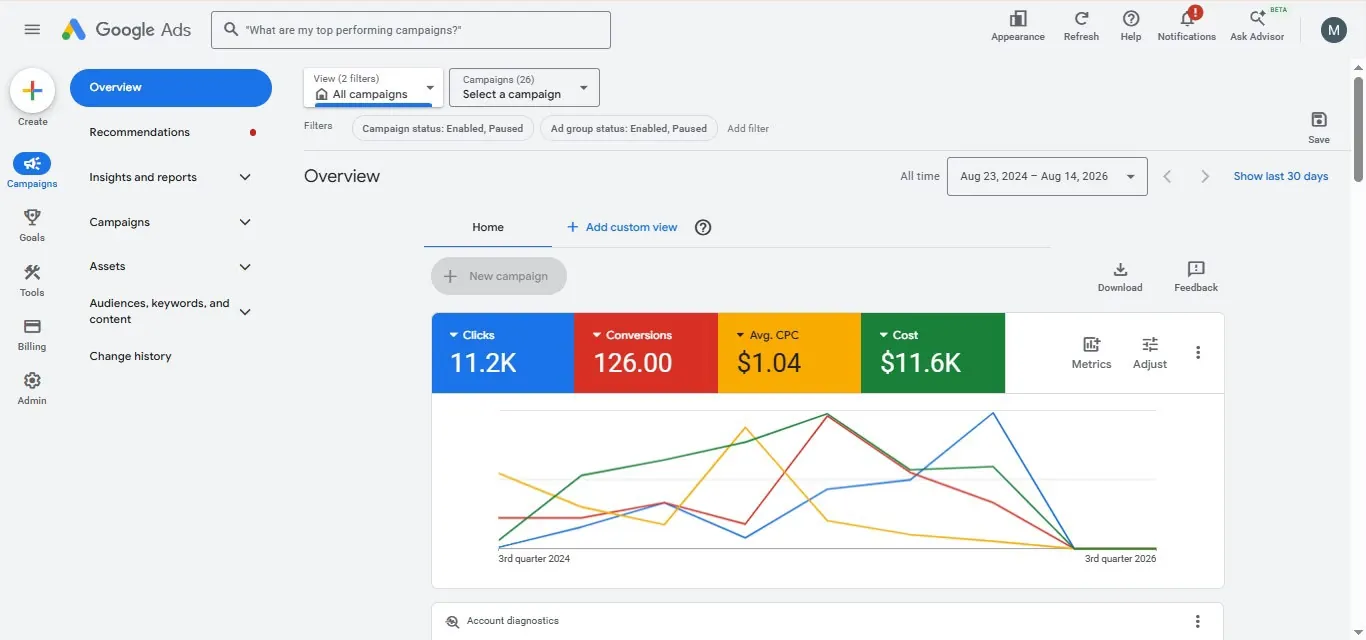The height and width of the screenshot is (640, 1366).
Task: Click New campaign button
Action: pos(499,276)
